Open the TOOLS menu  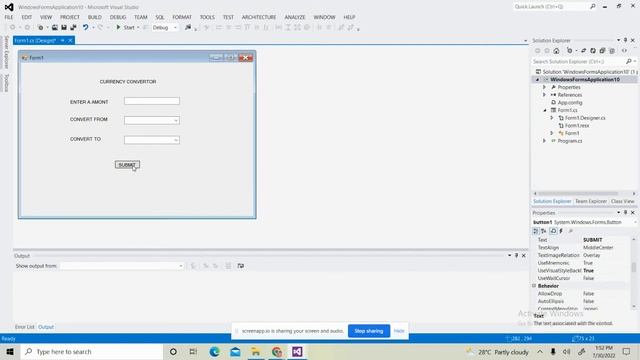pyautogui.click(x=207, y=17)
